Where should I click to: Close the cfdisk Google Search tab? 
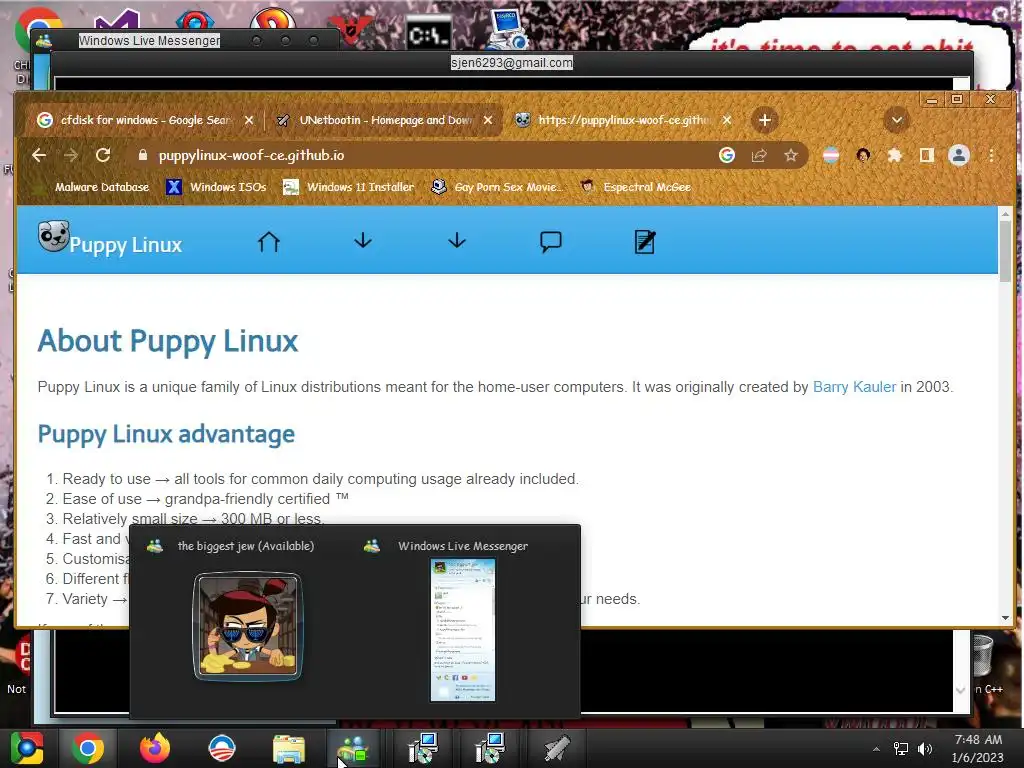click(x=249, y=120)
